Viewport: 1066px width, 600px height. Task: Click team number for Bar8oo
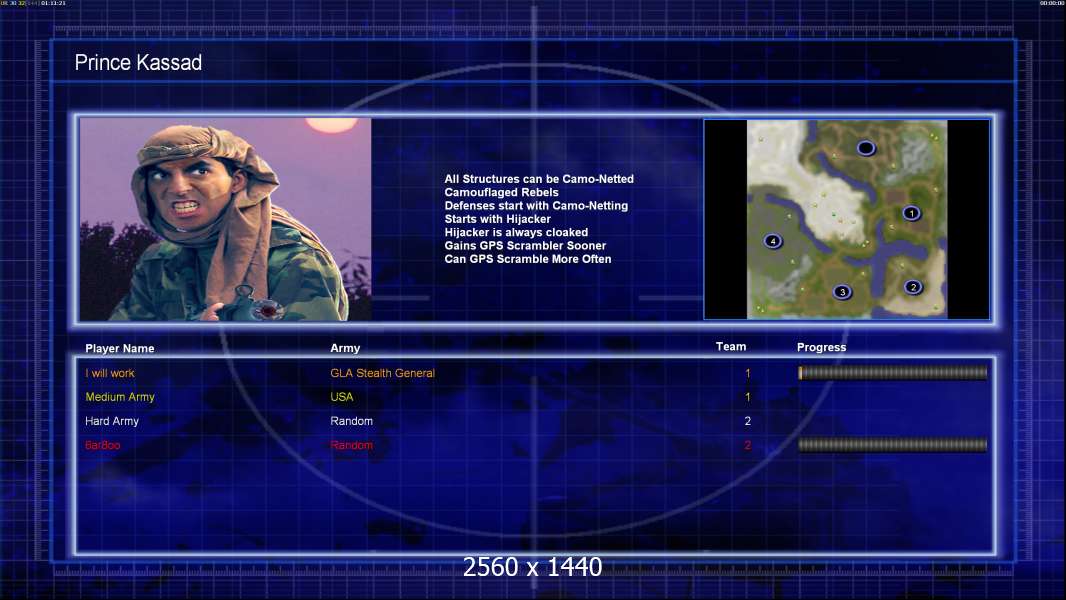point(748,445)
